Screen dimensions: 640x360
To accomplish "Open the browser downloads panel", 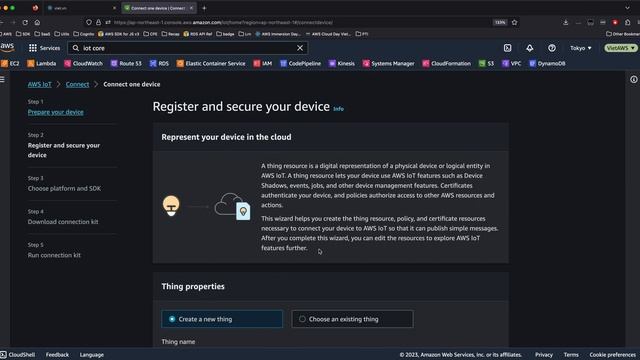I will click(x=565, y=22).
